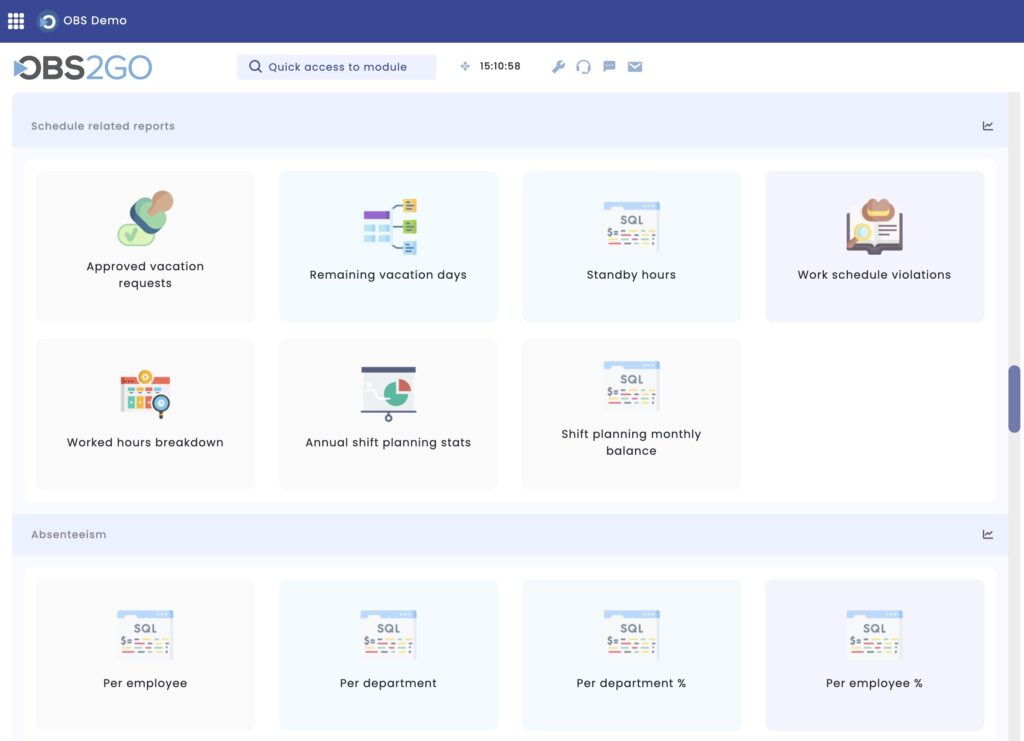Open Standby hours SQL icon
This screenshot has width=1024, height=741.
632,227
